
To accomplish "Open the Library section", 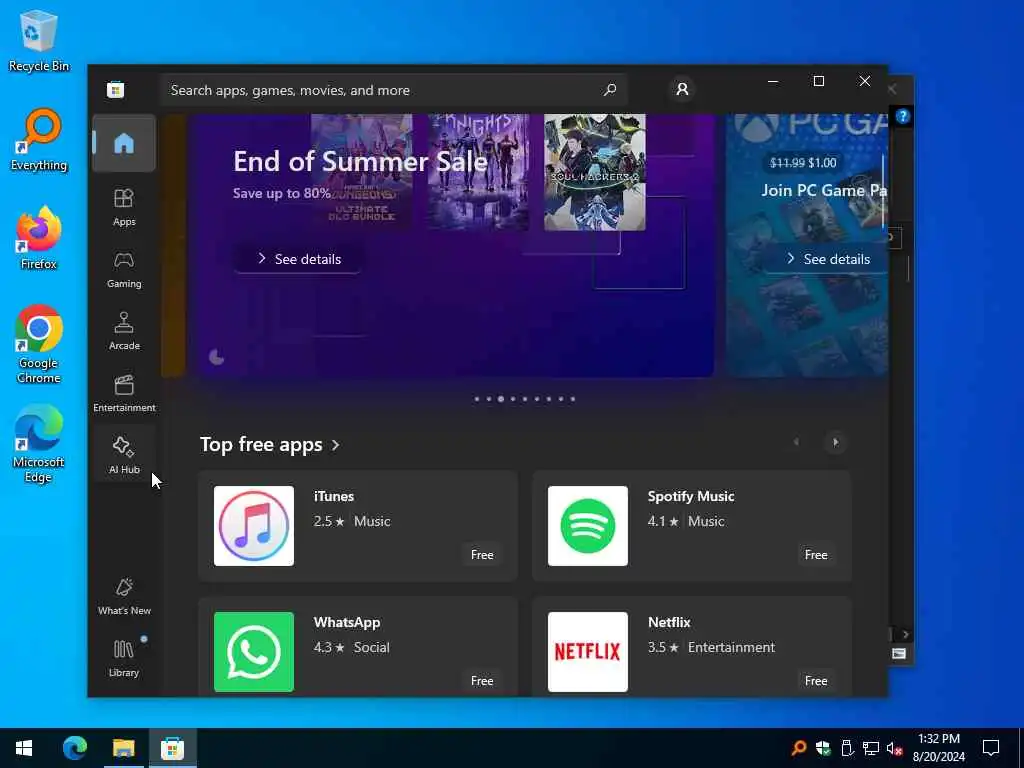I will click(x=124, y=658).
